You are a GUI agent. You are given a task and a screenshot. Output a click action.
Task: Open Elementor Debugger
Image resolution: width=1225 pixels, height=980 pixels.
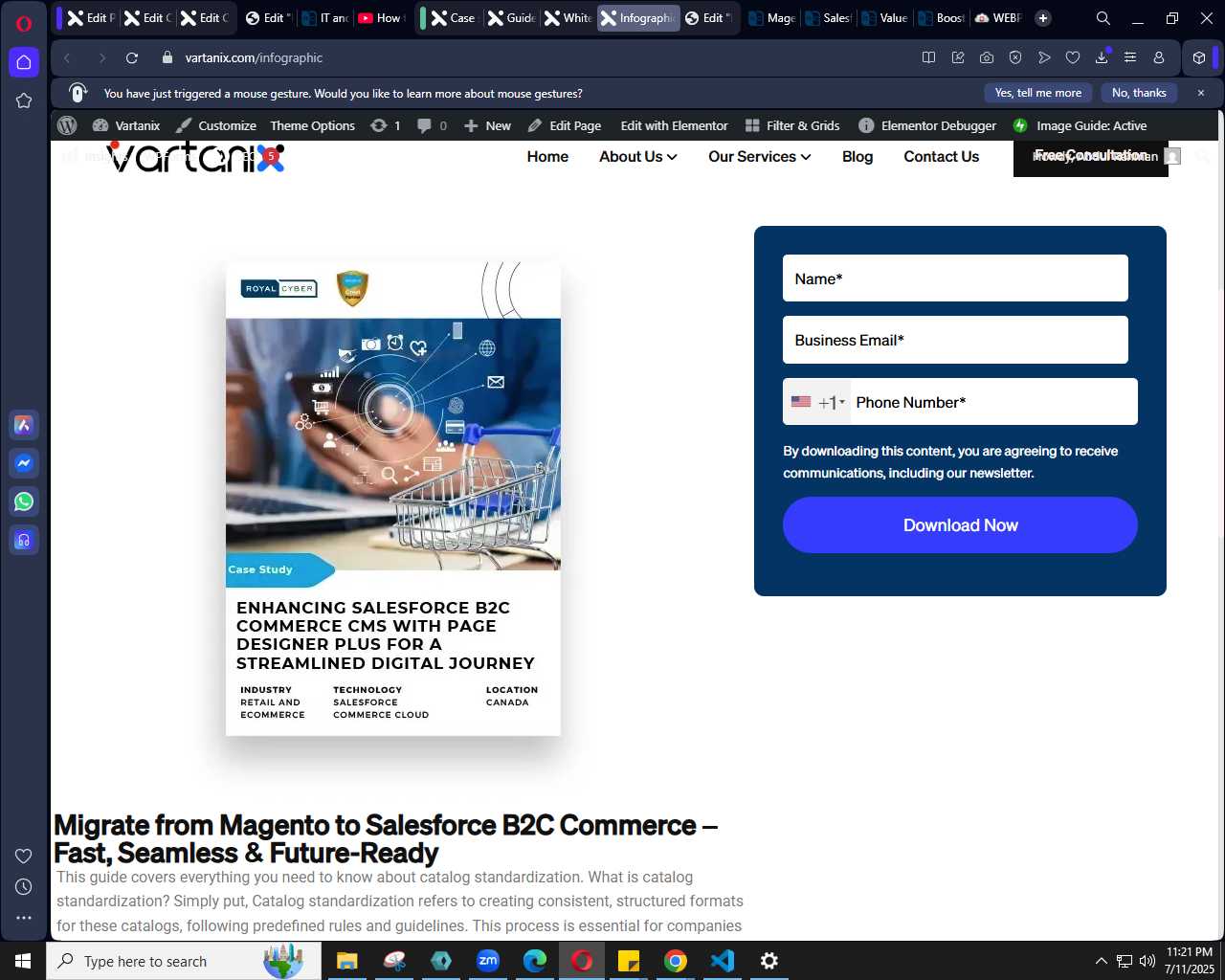pos(927,125)
